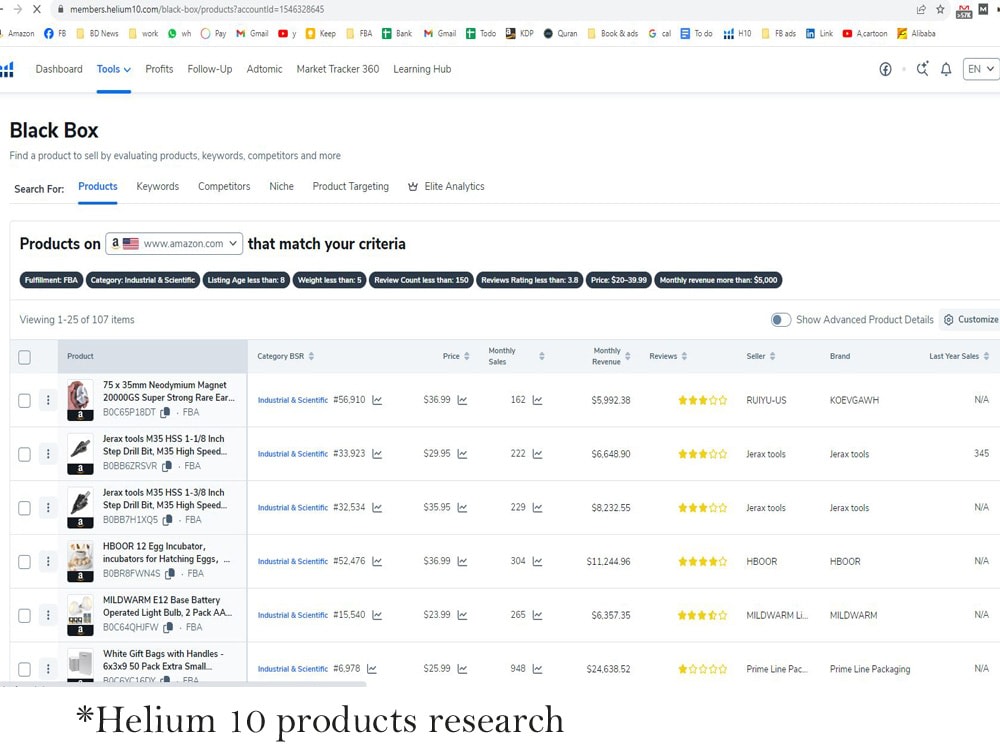Open row menu for MILDWARM Light Bulb

click(x=48, y=615)
